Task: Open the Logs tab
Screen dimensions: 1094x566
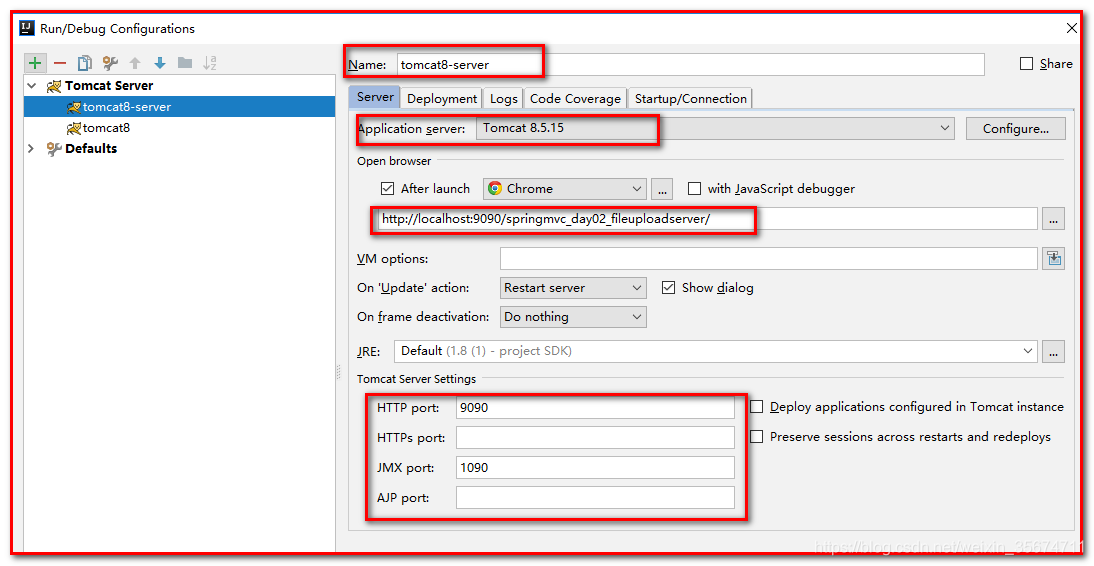Action: [504, 98]
